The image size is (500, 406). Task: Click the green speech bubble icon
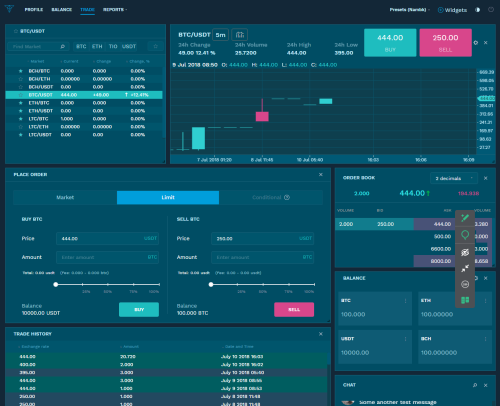[465, 235]
